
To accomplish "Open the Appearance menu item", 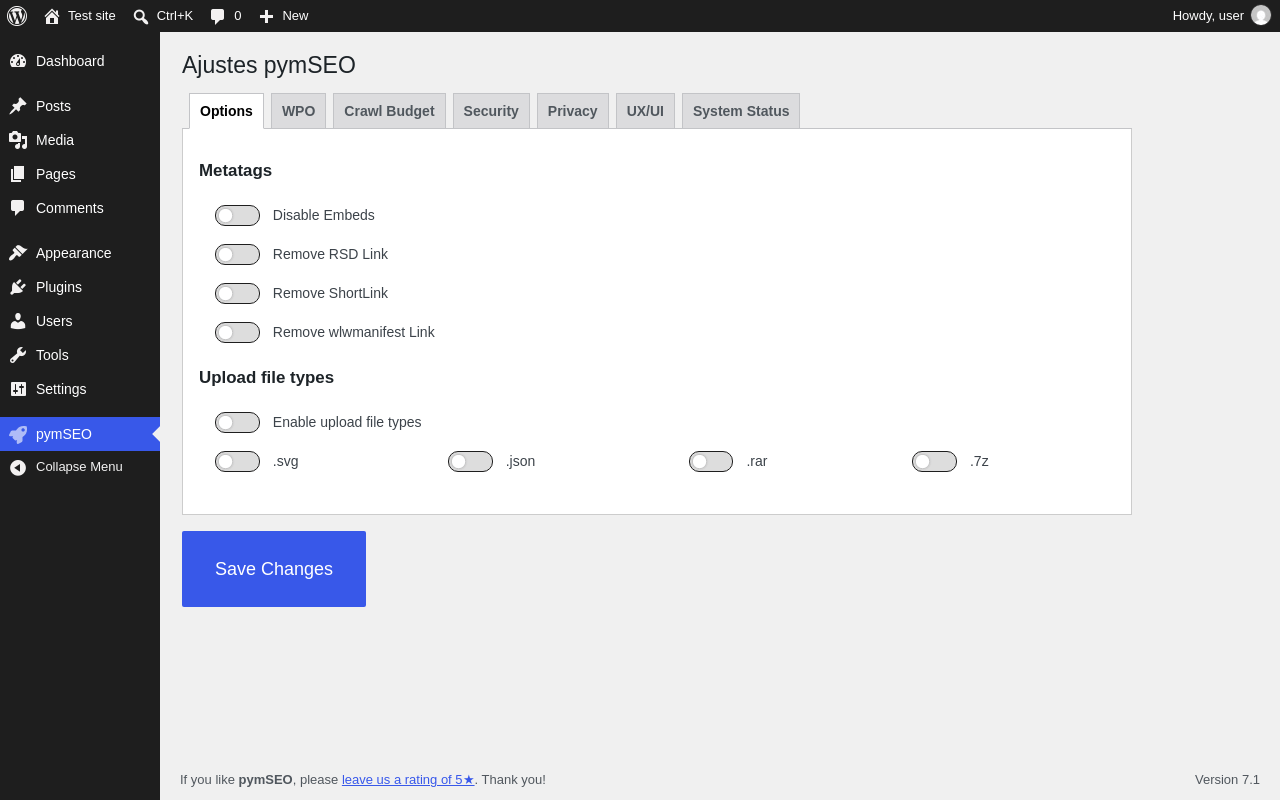I will coord(80,253).
